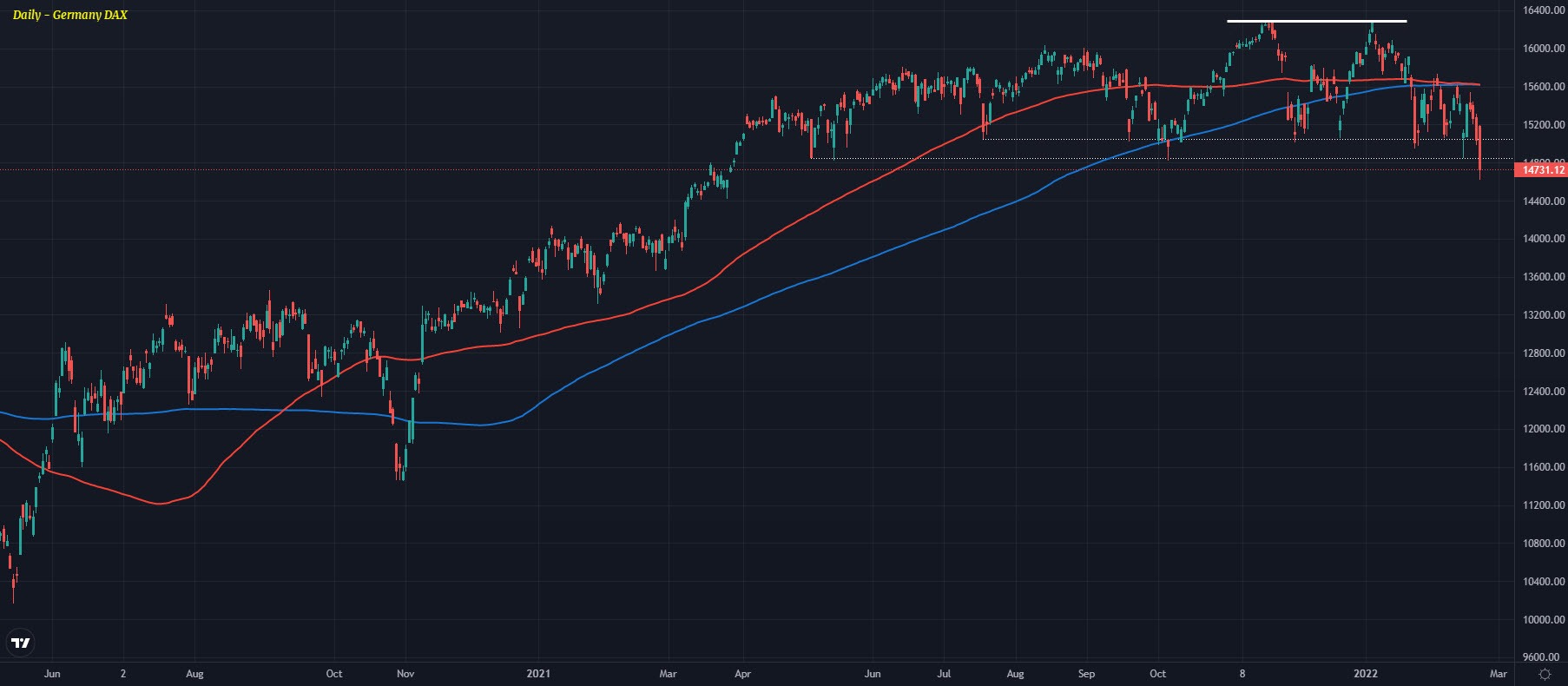The image size is (1568, 686).
Task: Click the 10800.00 price axis label
Action: pyautogui.click(x=1544, y=544)
